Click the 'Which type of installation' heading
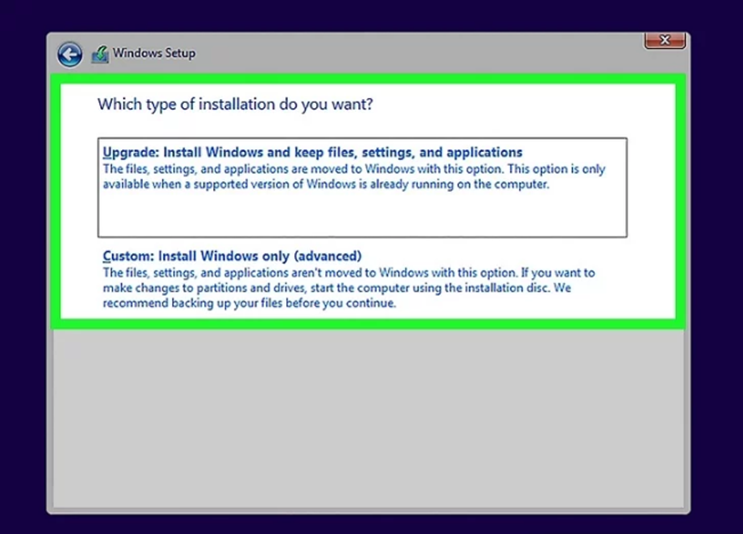 point(235,104)
